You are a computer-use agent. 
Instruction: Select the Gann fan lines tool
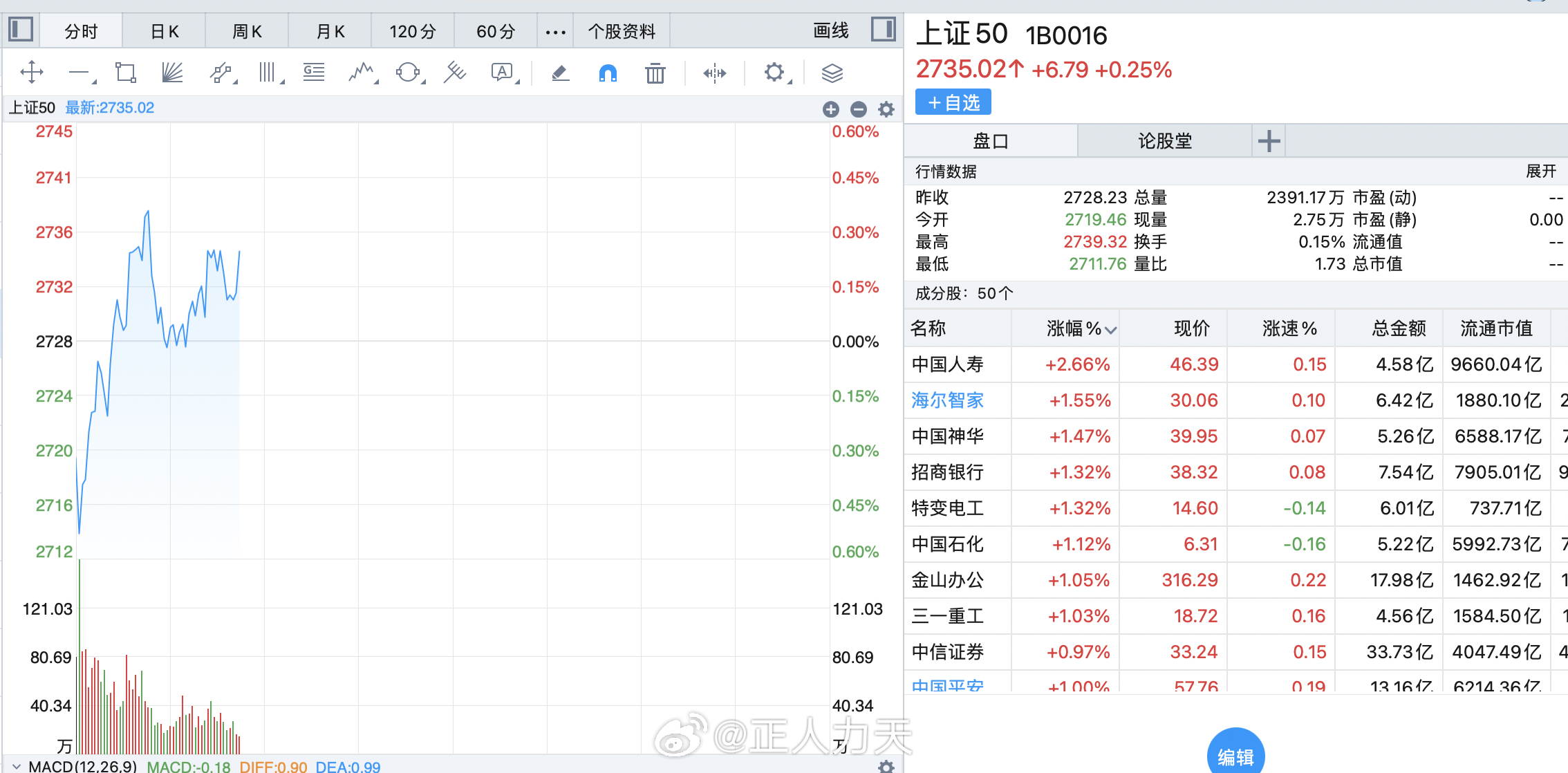(172, 72)
